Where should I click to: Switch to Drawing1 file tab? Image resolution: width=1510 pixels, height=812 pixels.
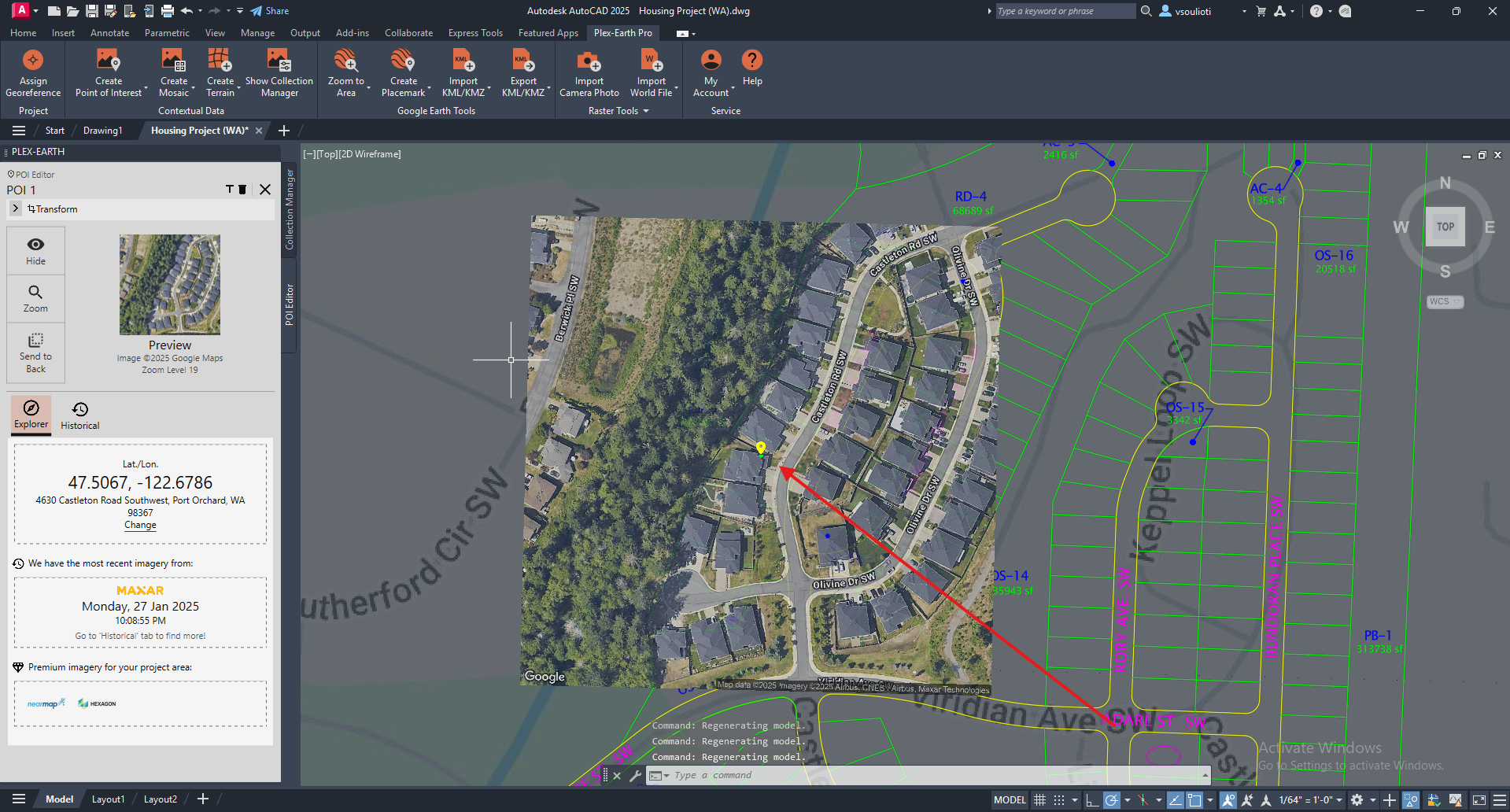[103, 131]
